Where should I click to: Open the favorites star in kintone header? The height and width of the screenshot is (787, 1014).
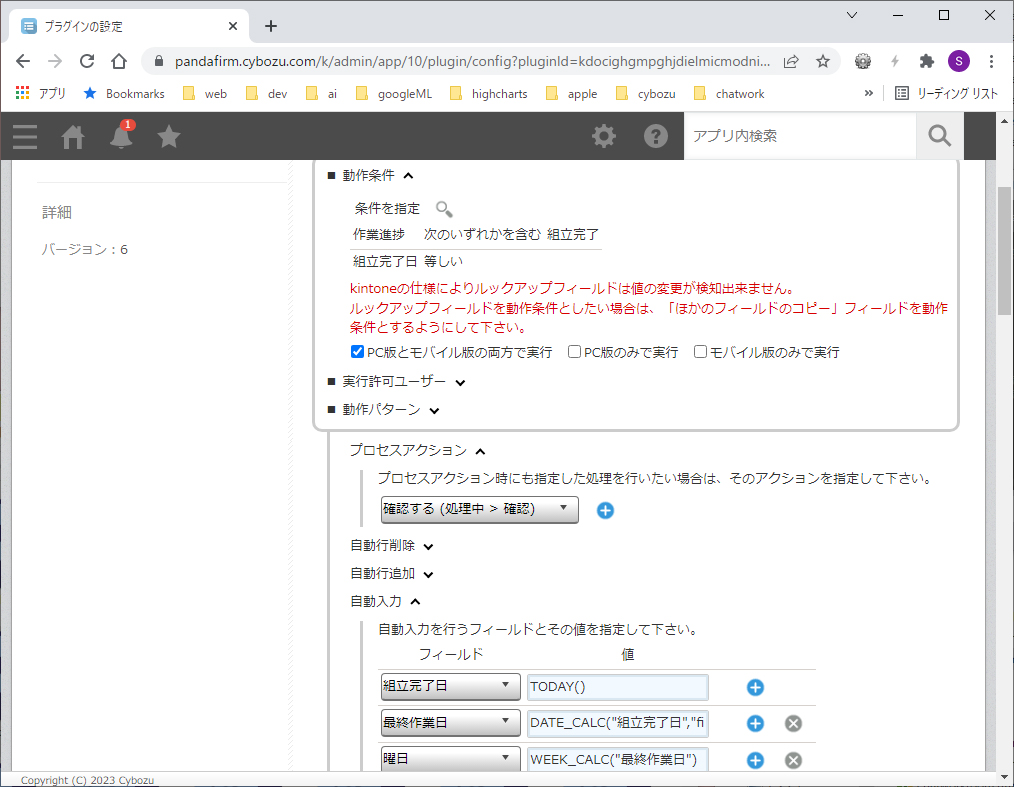click(169, 136)
